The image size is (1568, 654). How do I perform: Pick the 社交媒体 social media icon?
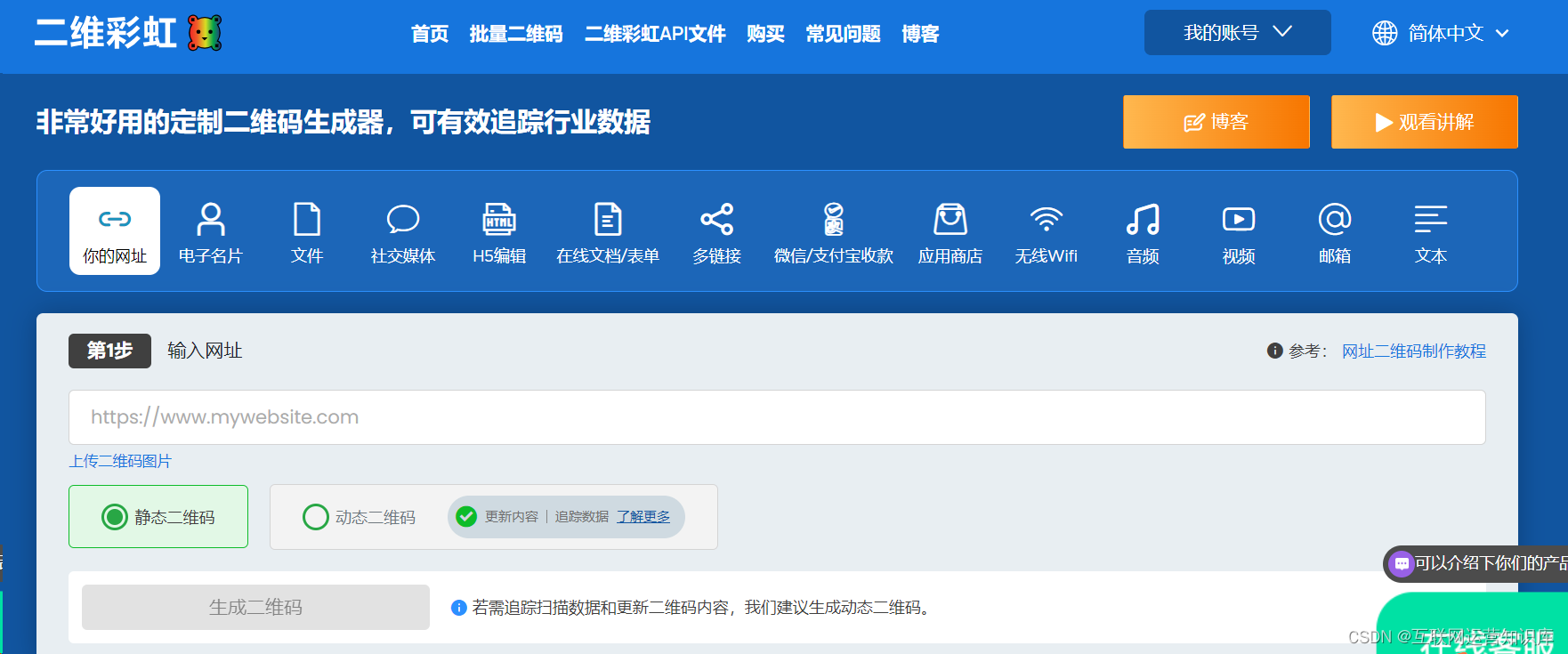[403, 219]
